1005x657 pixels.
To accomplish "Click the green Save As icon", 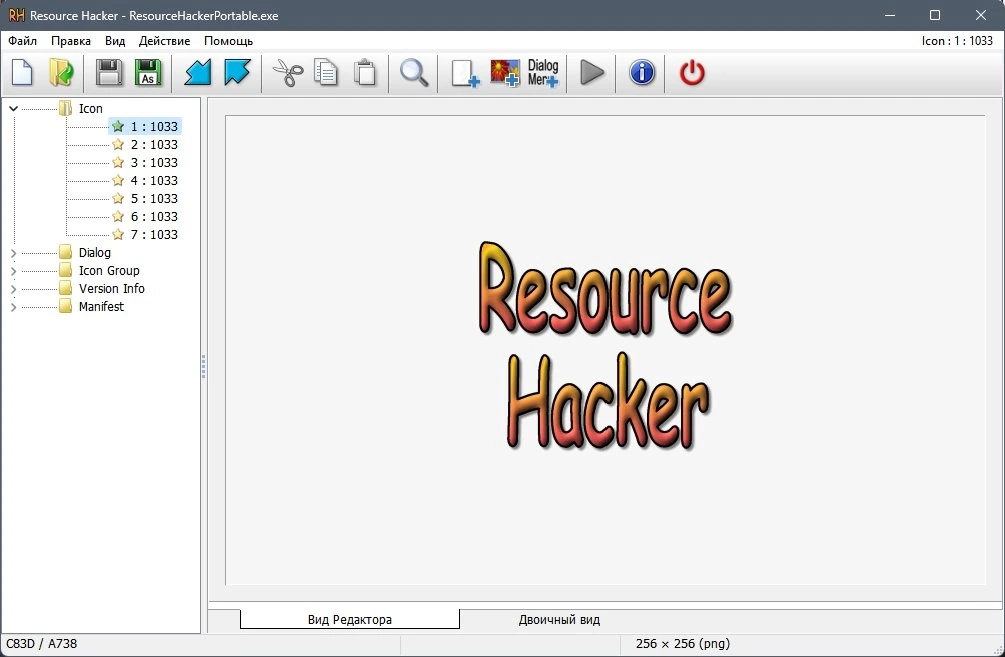I will 148,72.
